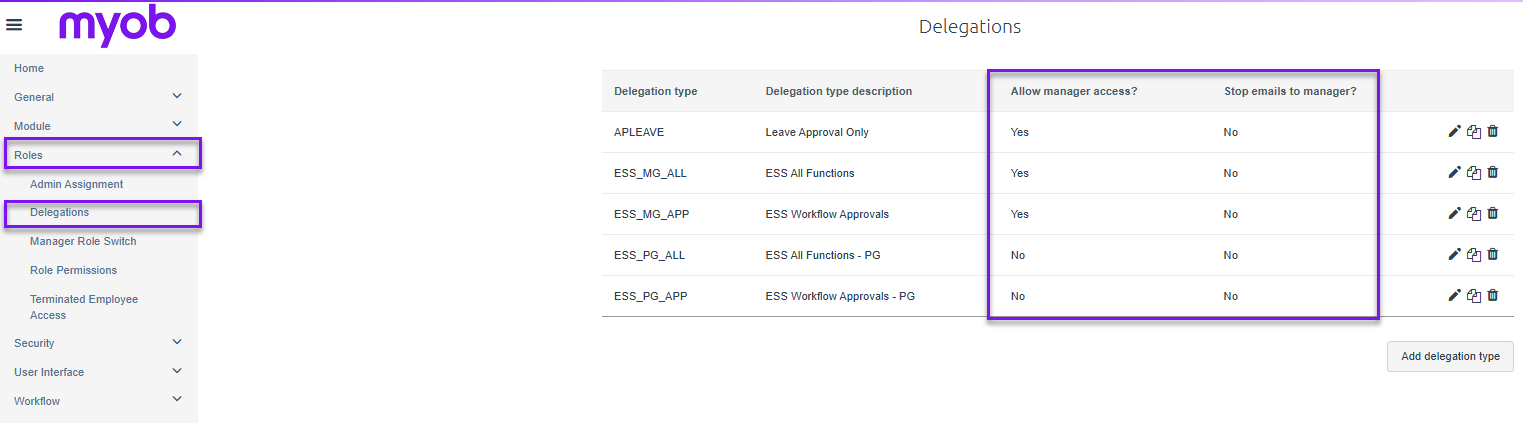Expand the General menu chevron
The height and width of the screenshot is (423, 1523).
(x=177, y=96)
